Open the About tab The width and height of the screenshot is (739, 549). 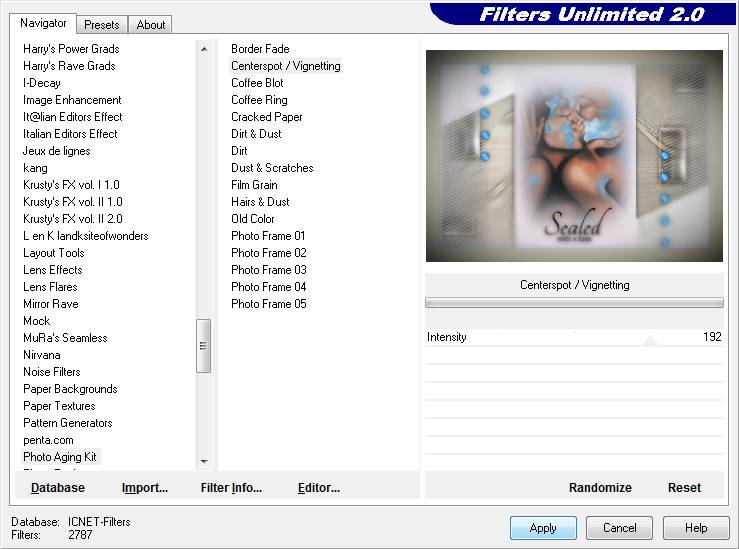(151, 25)
